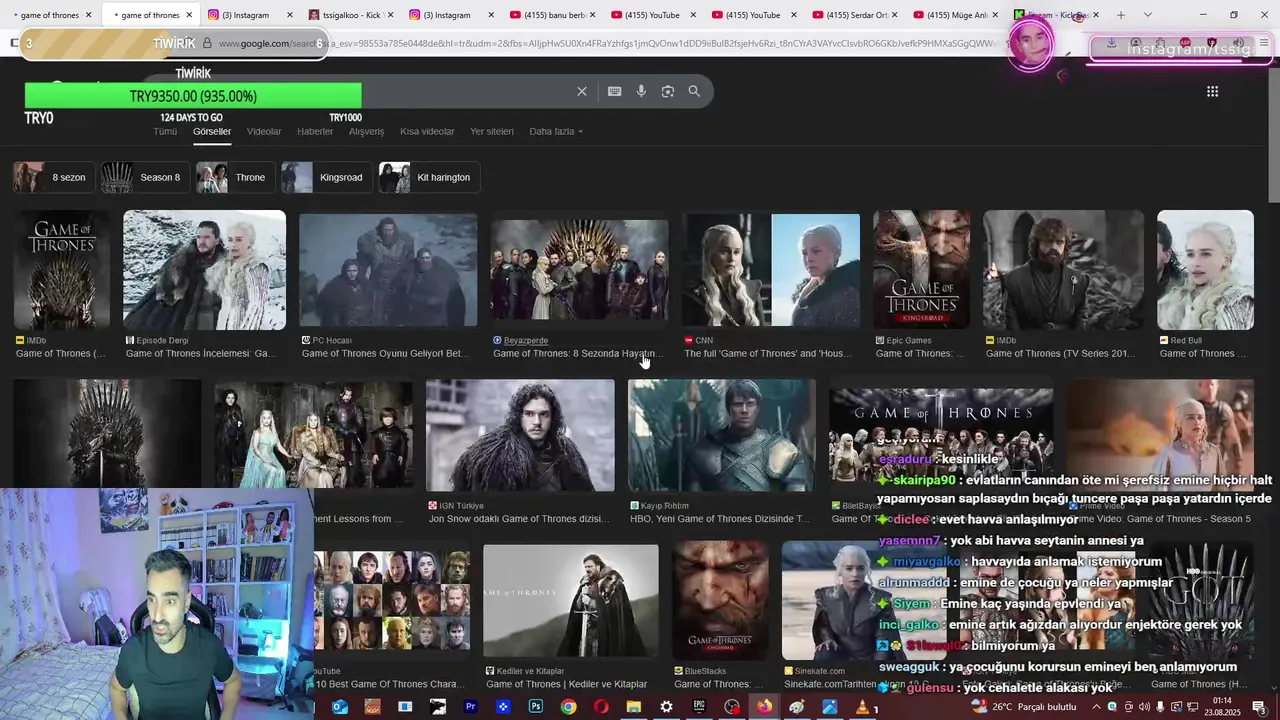Open File Explorer folder icon
1280x720 pixels.
pyautogui.click(x=633, y=707)
